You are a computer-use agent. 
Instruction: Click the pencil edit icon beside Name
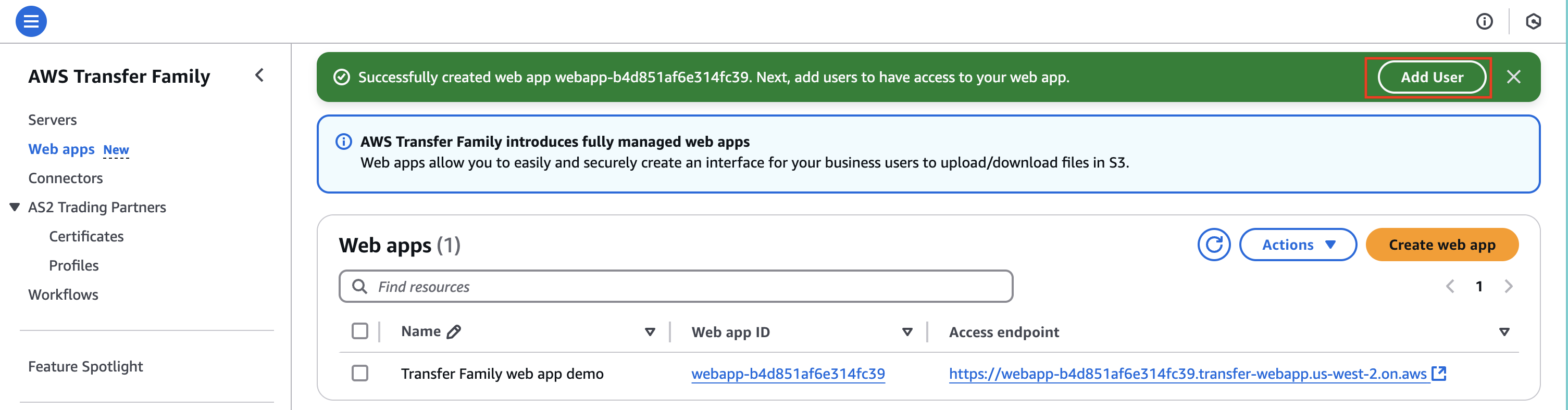[454, 331]
